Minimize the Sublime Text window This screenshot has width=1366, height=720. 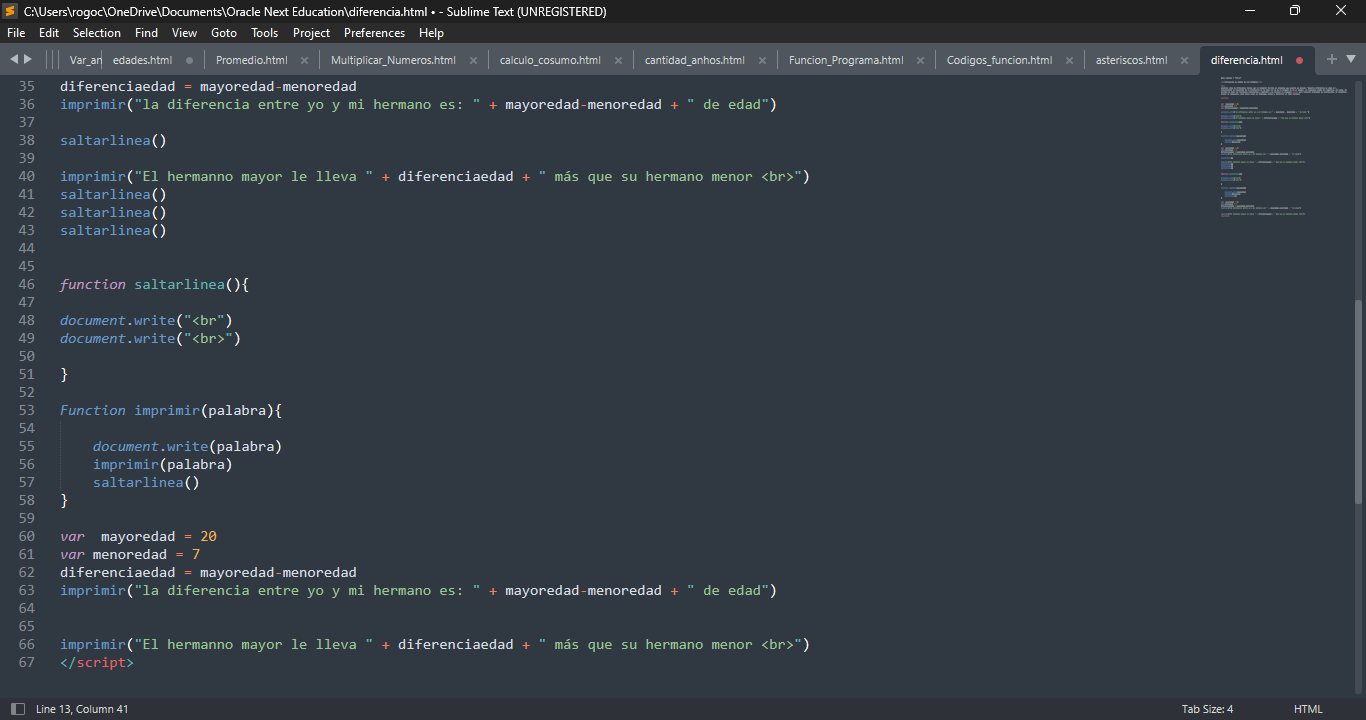pos(1249,11)
